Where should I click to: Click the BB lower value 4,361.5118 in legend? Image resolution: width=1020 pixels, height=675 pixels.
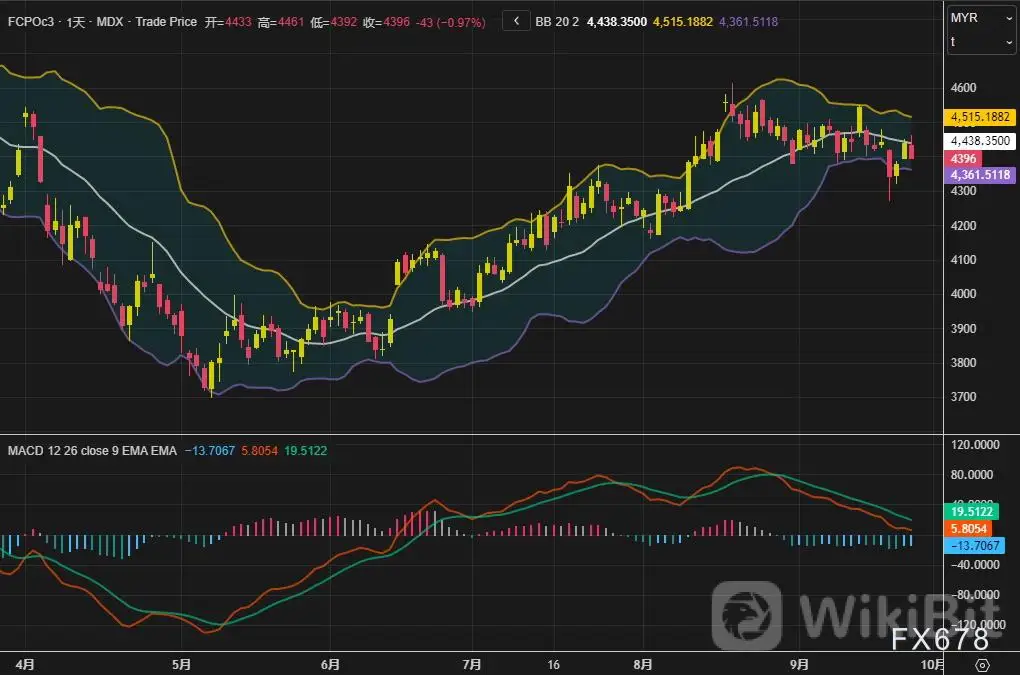click(x=748, y=22)
